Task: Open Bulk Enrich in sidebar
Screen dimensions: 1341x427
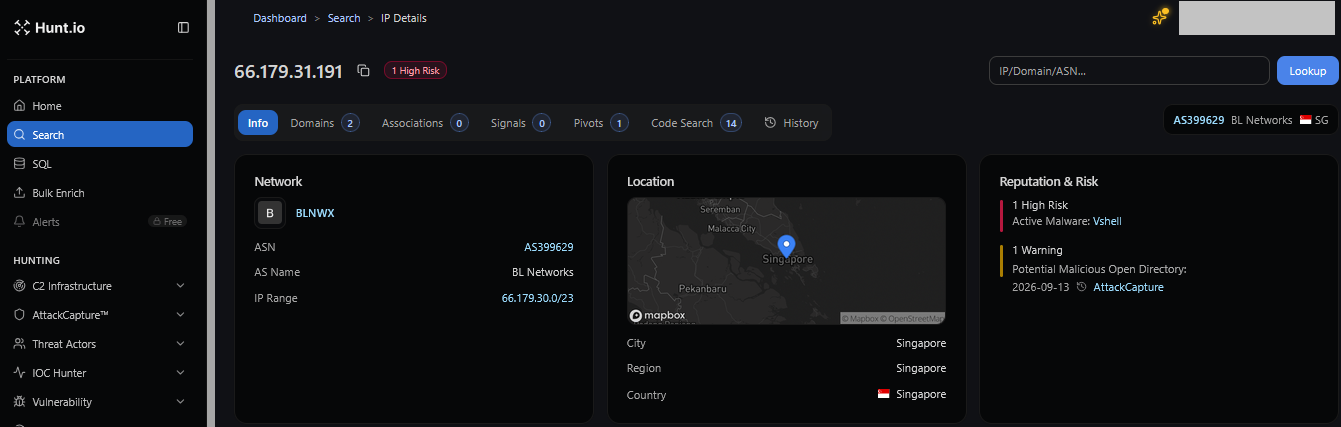Action: [x=100, y=193]
